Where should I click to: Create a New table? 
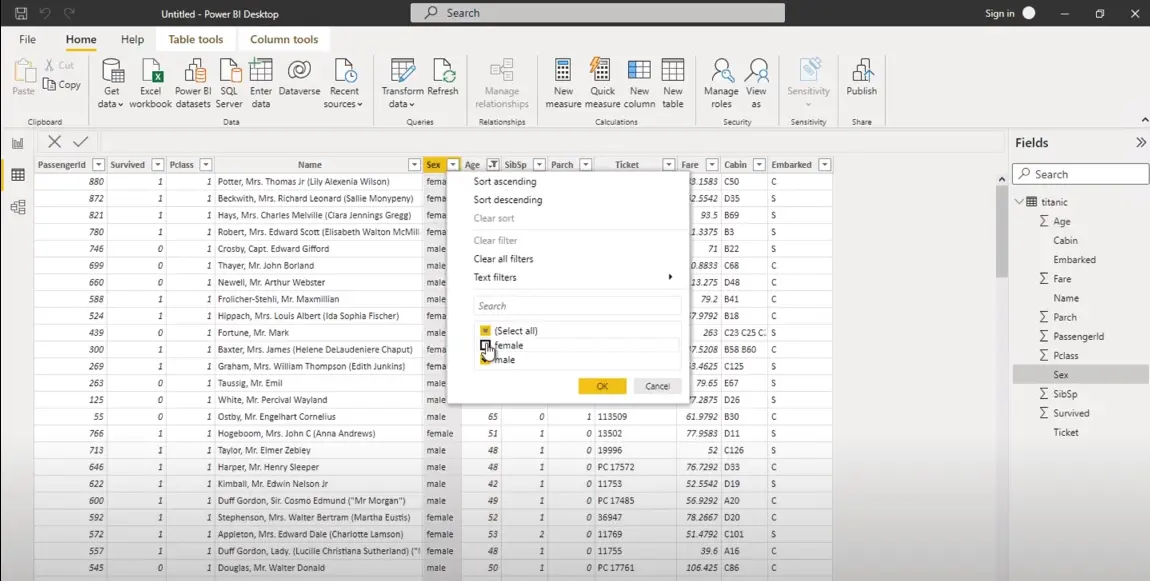pyautogui.click(x=673, y=84)
